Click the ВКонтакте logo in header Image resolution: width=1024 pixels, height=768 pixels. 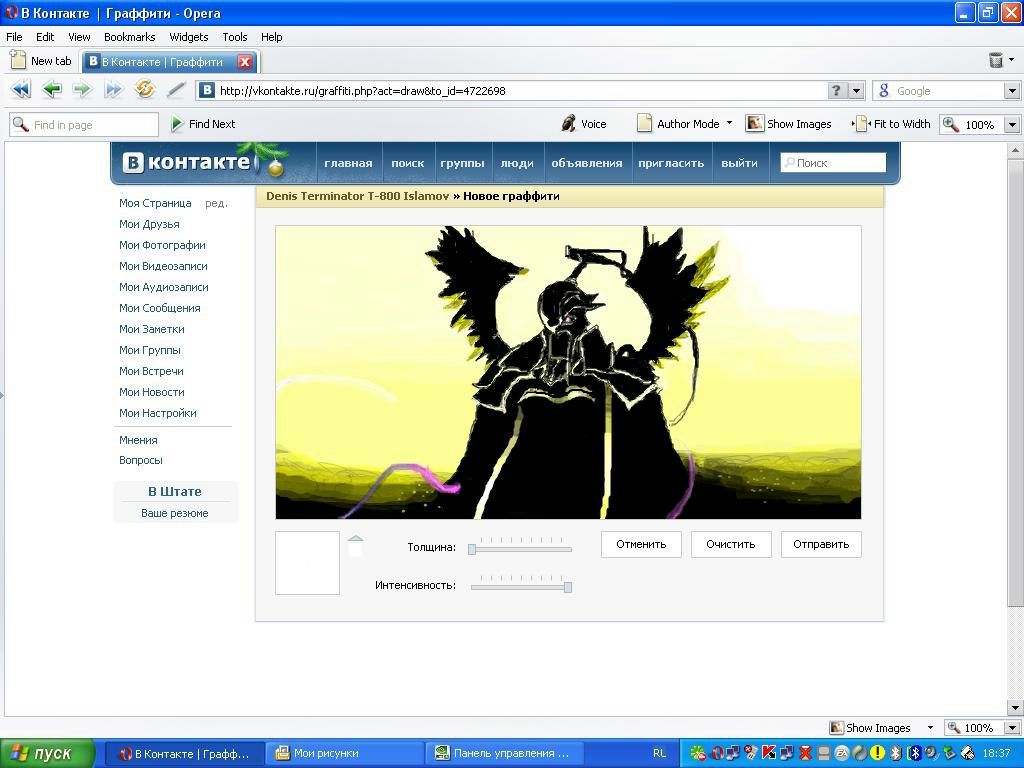pyautogui.click(x=187, y=162)
